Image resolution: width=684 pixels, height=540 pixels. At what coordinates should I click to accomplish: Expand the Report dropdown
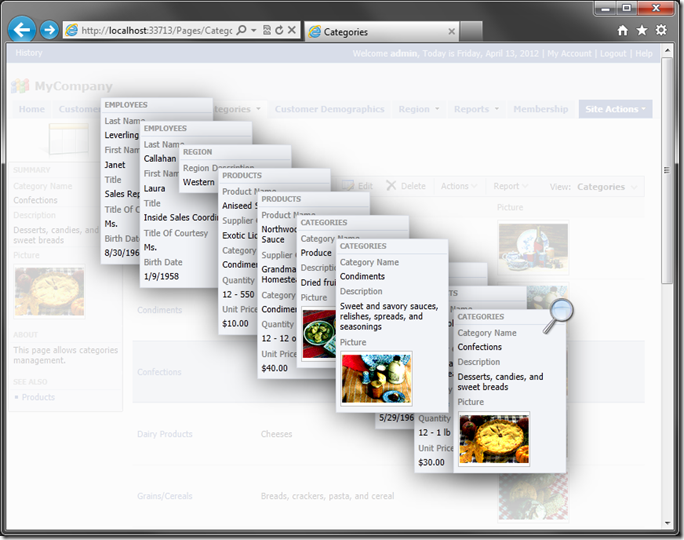(x=510, y=186)
